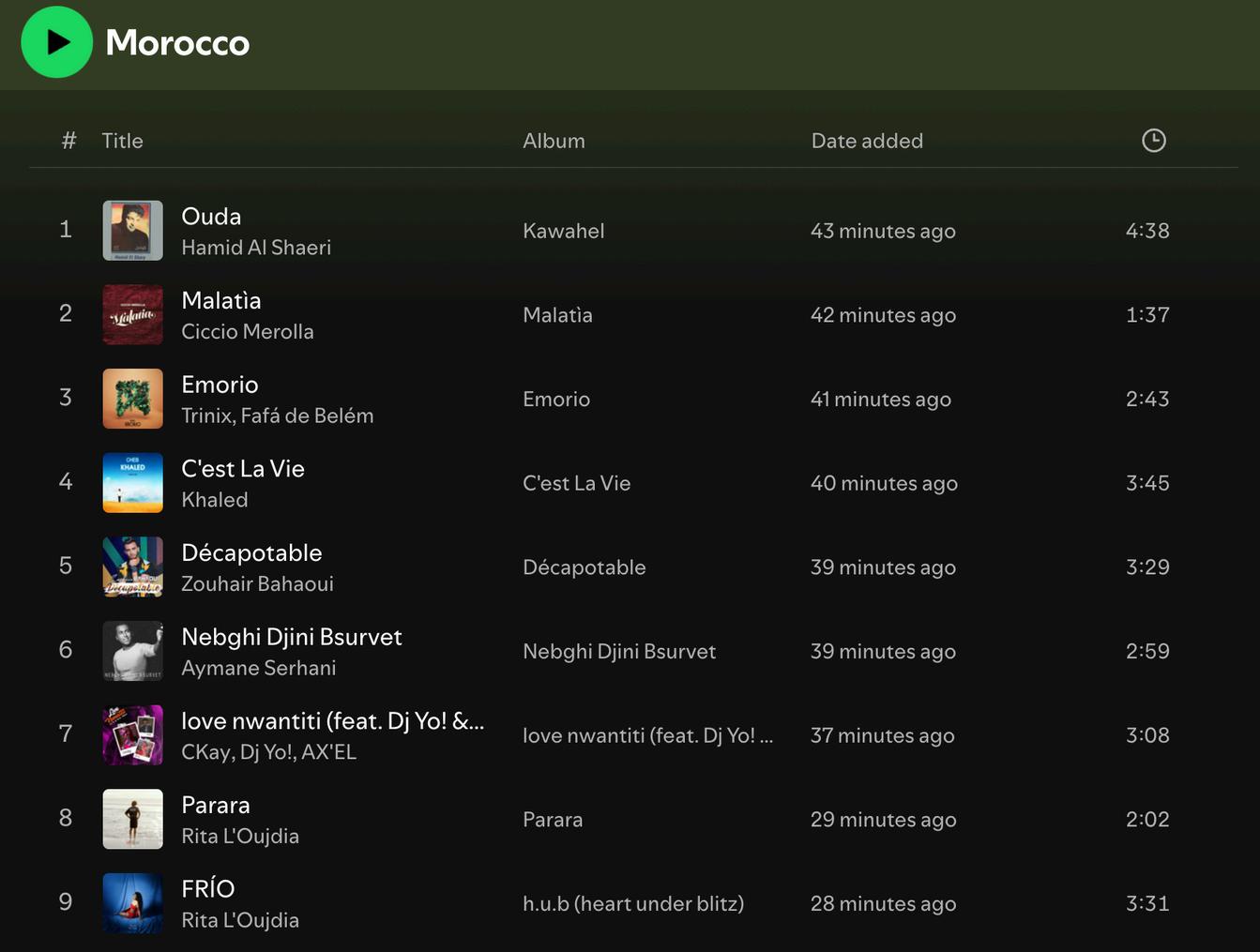1260x952 pixels.
Task: Open Nebghi Djini Bsurvet cover thumbnail
Action: (x=132, y=651)
